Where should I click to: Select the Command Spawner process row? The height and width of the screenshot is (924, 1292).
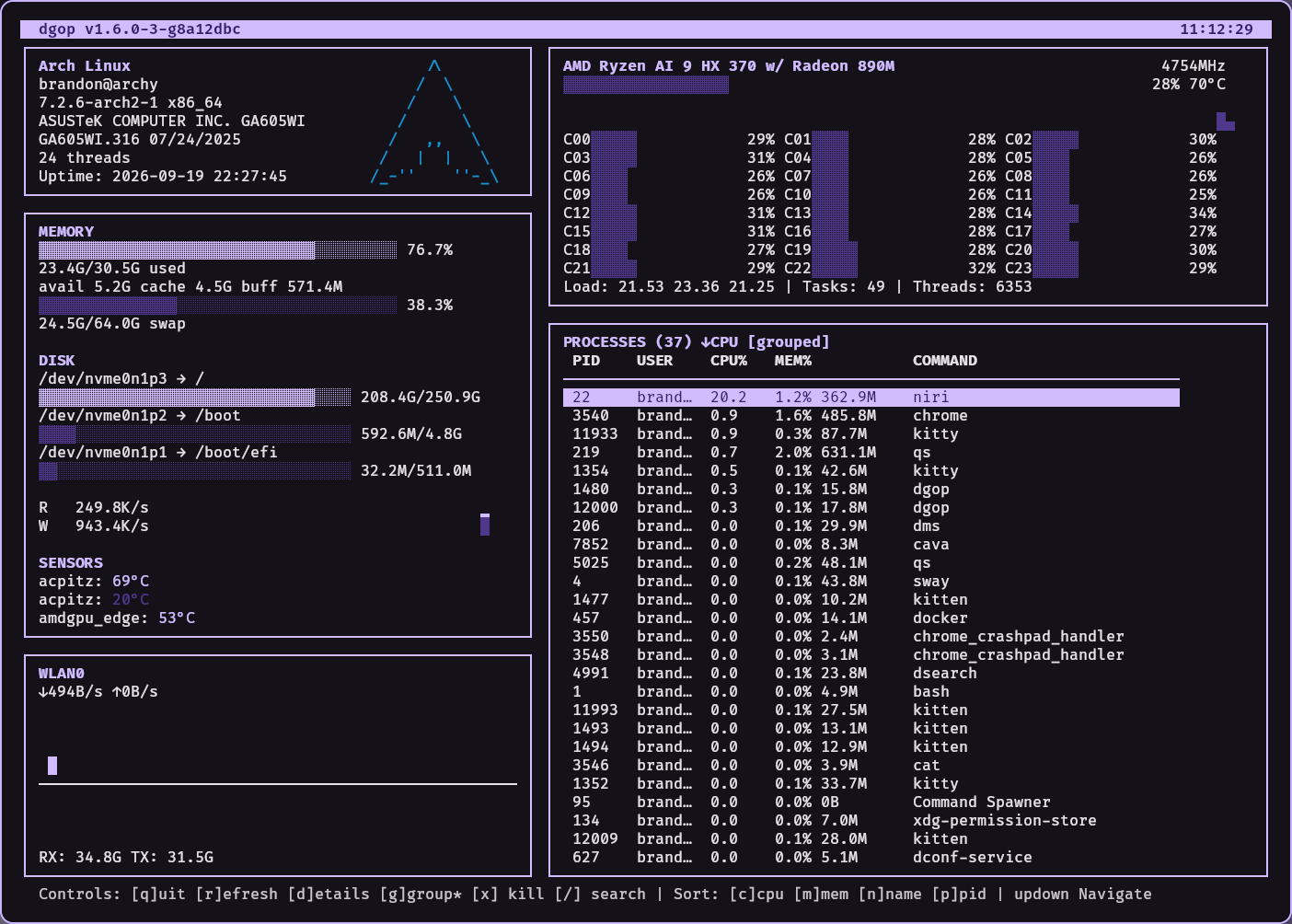[871, 802]
